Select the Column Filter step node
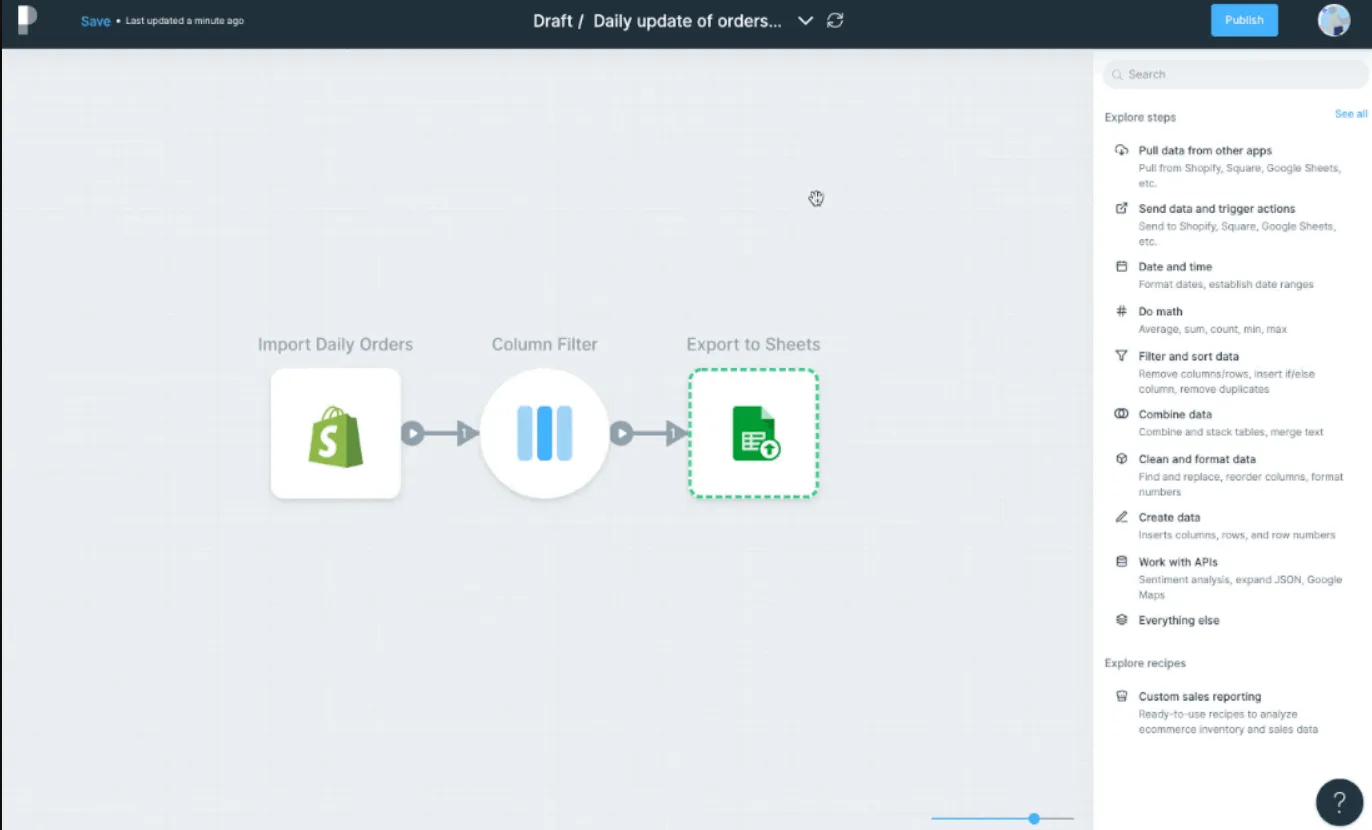Viewport: 1372px width, 830px height. 544,433
